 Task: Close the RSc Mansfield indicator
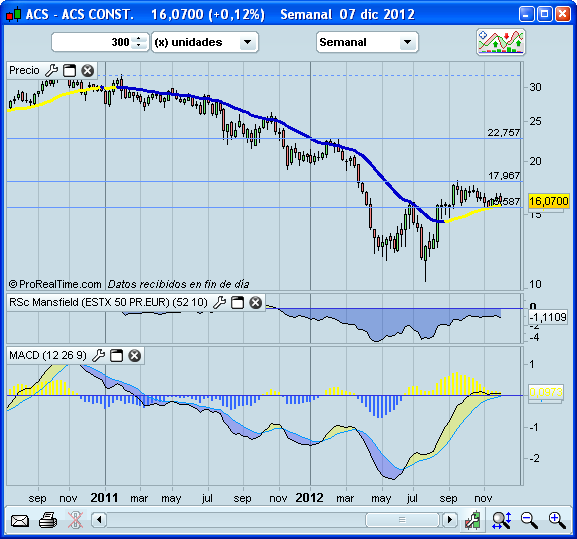click(x=256, y=302)
